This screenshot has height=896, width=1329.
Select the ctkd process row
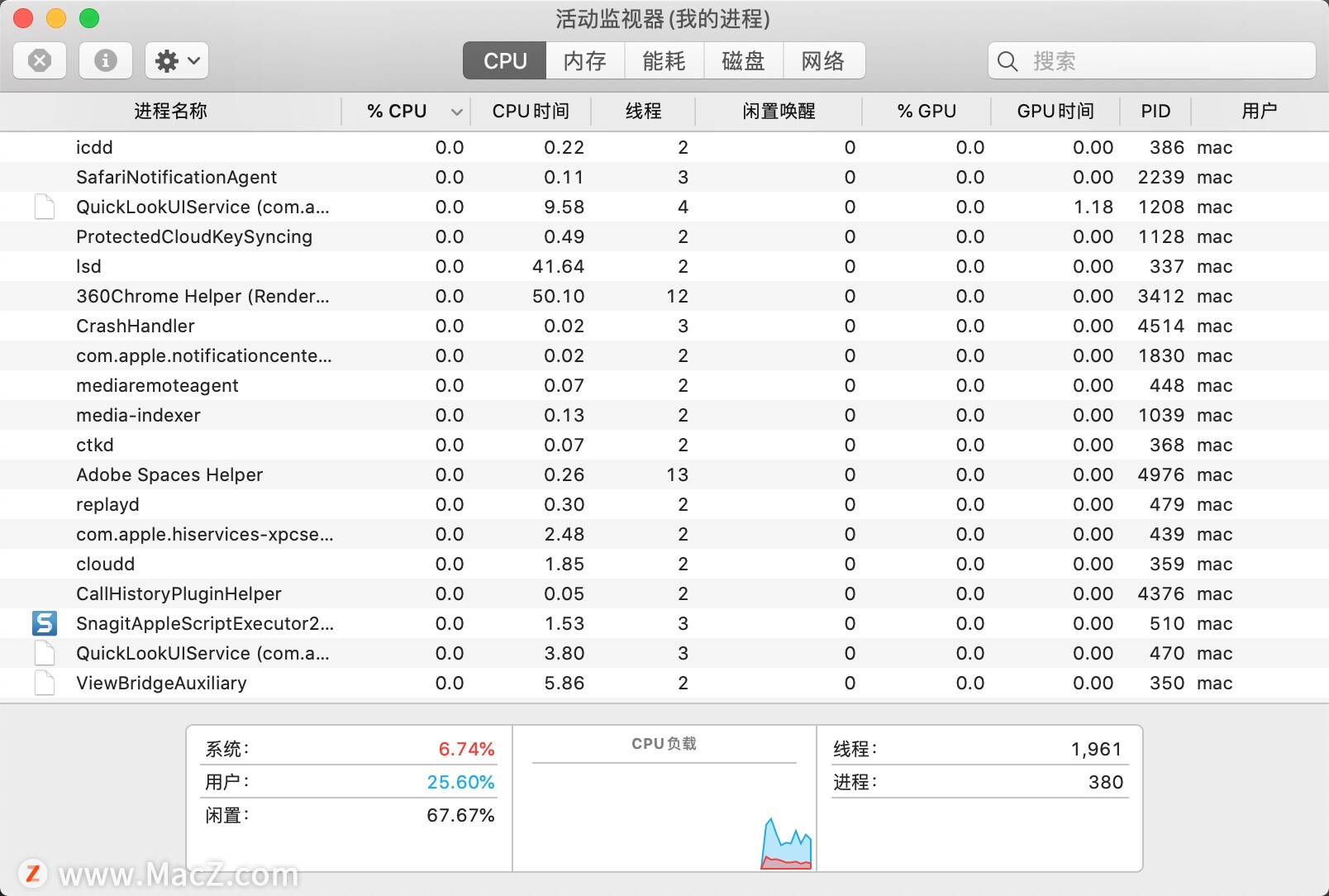click(664, 445)
